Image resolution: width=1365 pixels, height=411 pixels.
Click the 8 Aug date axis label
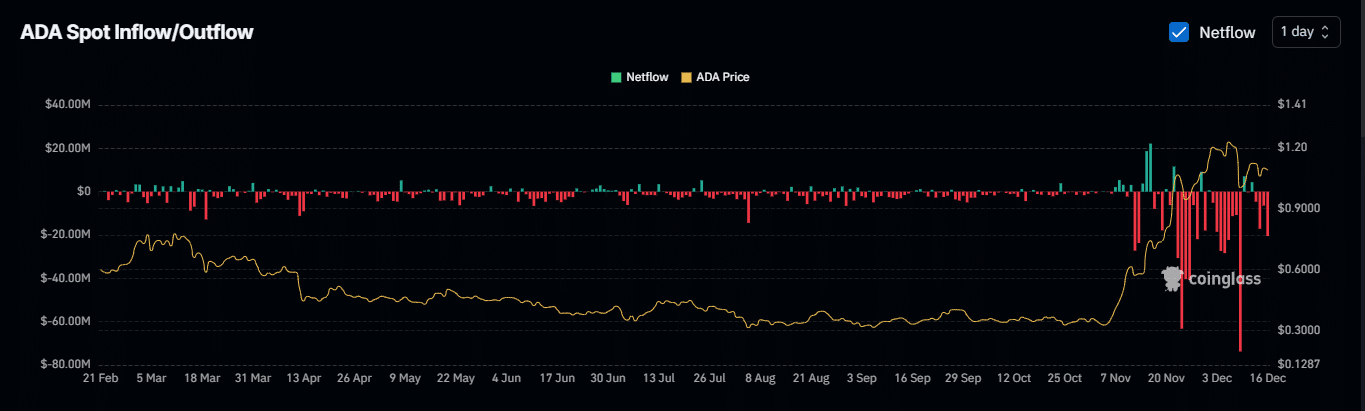759,379
